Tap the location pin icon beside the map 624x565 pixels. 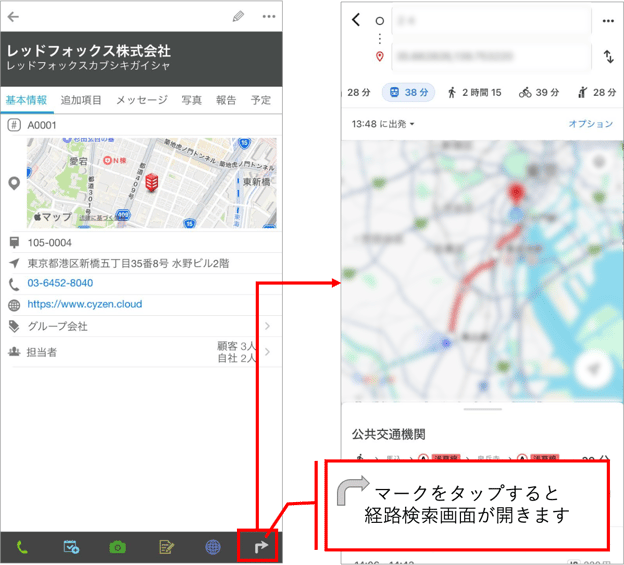(x=14, y=183)
